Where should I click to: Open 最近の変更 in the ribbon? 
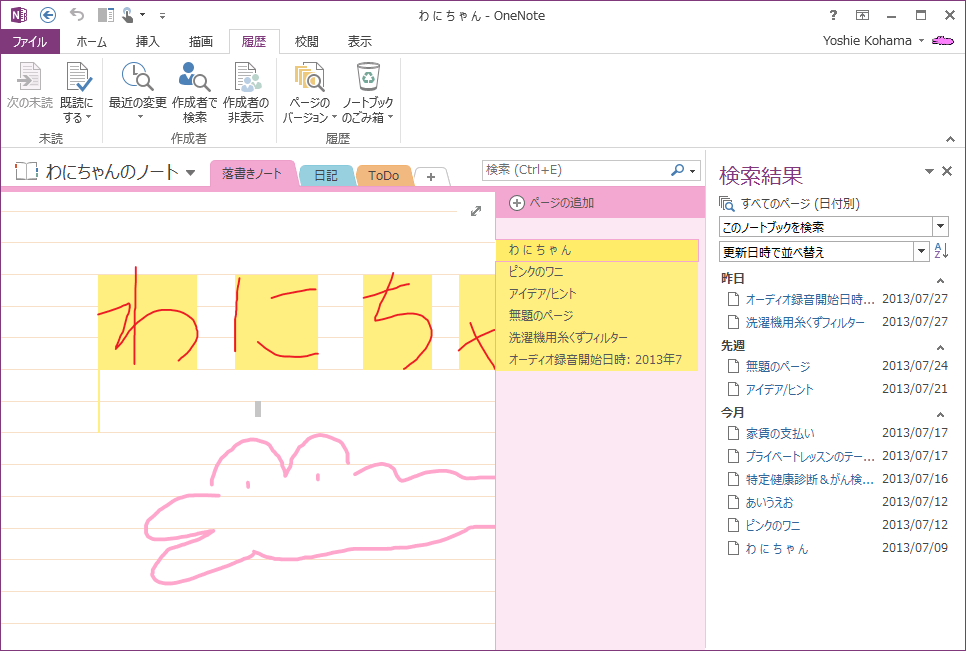137,91
